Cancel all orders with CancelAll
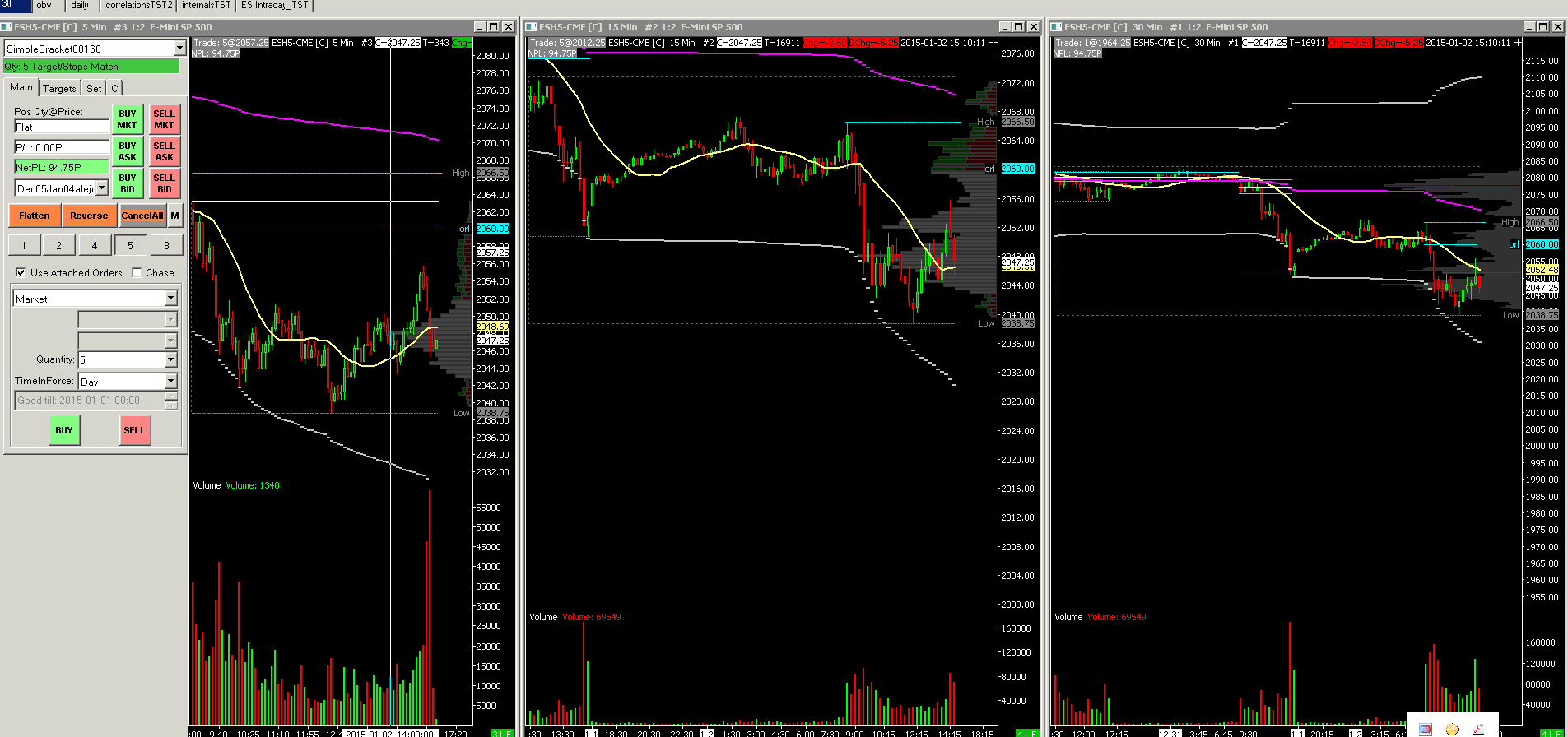 (142, 216)
